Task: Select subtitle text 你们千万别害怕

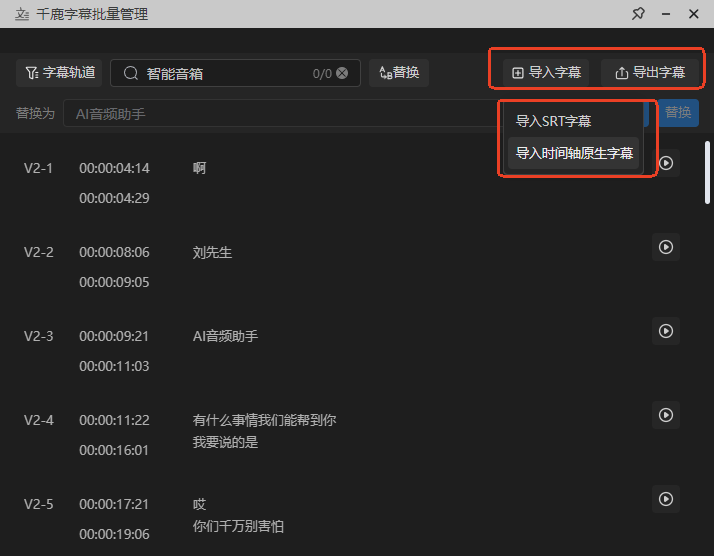Action: coord(238,526)
